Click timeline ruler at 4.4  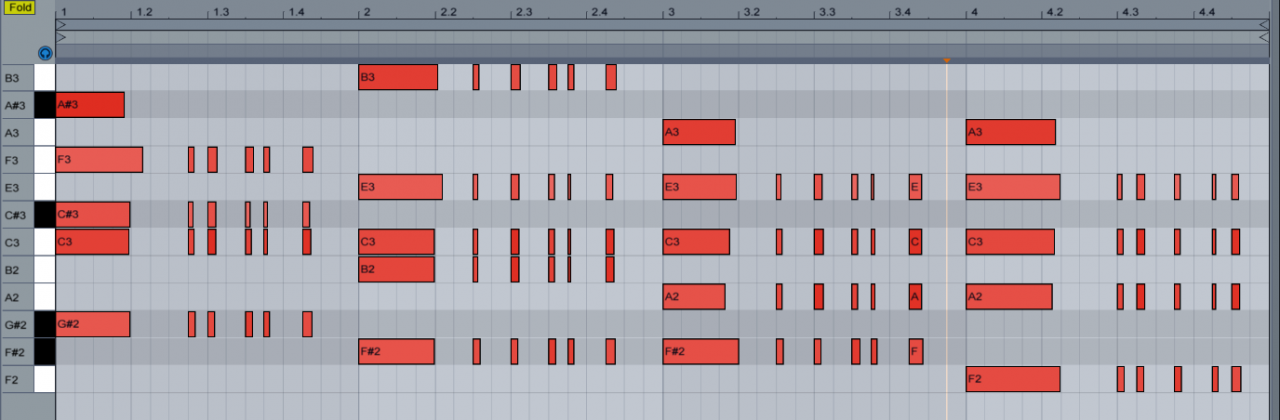coord(1206,13)
